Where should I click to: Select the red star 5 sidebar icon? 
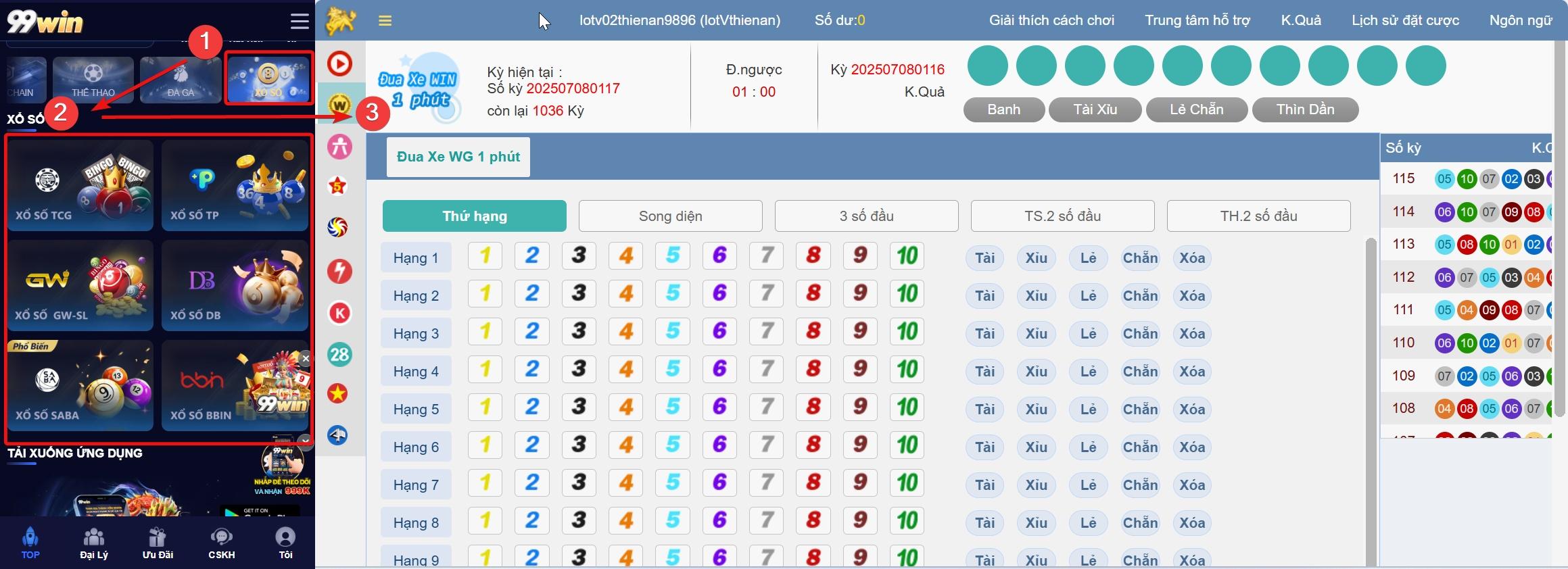(338, 186)
